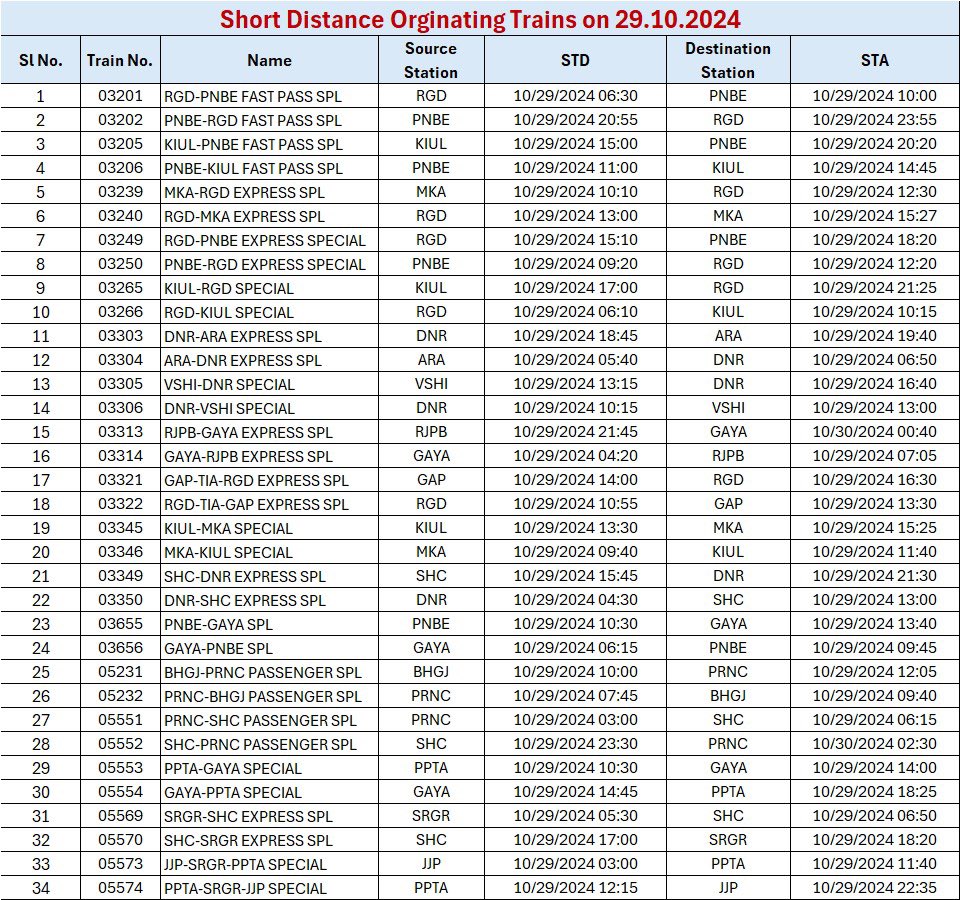Screen dimensions: 960x900
Task: Click the STA cell '10/29/2024 22:35'
Action: (x=874, y=888)
